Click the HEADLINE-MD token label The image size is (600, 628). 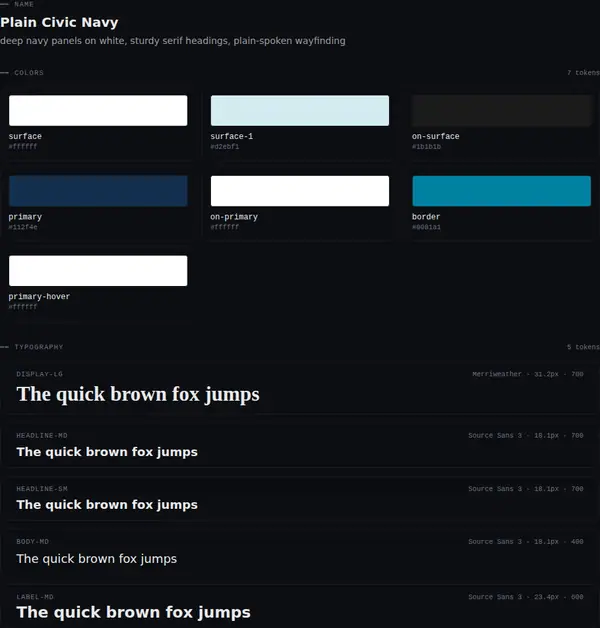(x=42, y=435)
